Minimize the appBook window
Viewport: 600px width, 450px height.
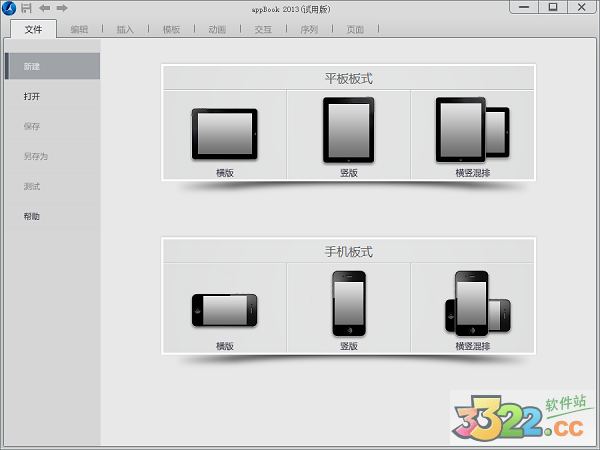tap(524, 7)
